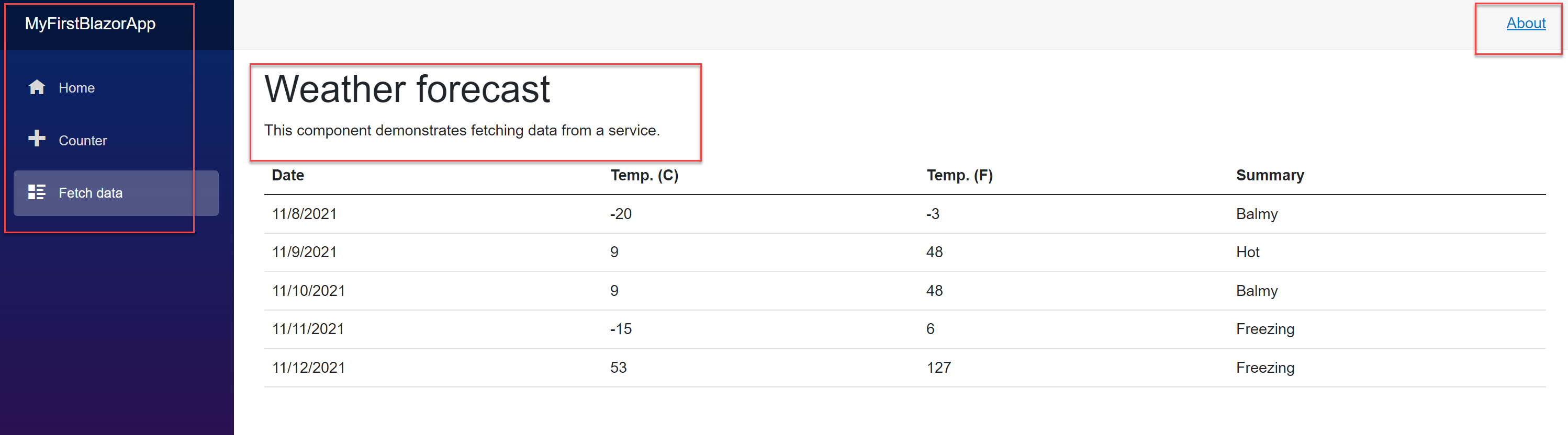This screenshot has width=1568, height=435.
Task: Click the -15 temperature cell
Action: pos(621,329)
